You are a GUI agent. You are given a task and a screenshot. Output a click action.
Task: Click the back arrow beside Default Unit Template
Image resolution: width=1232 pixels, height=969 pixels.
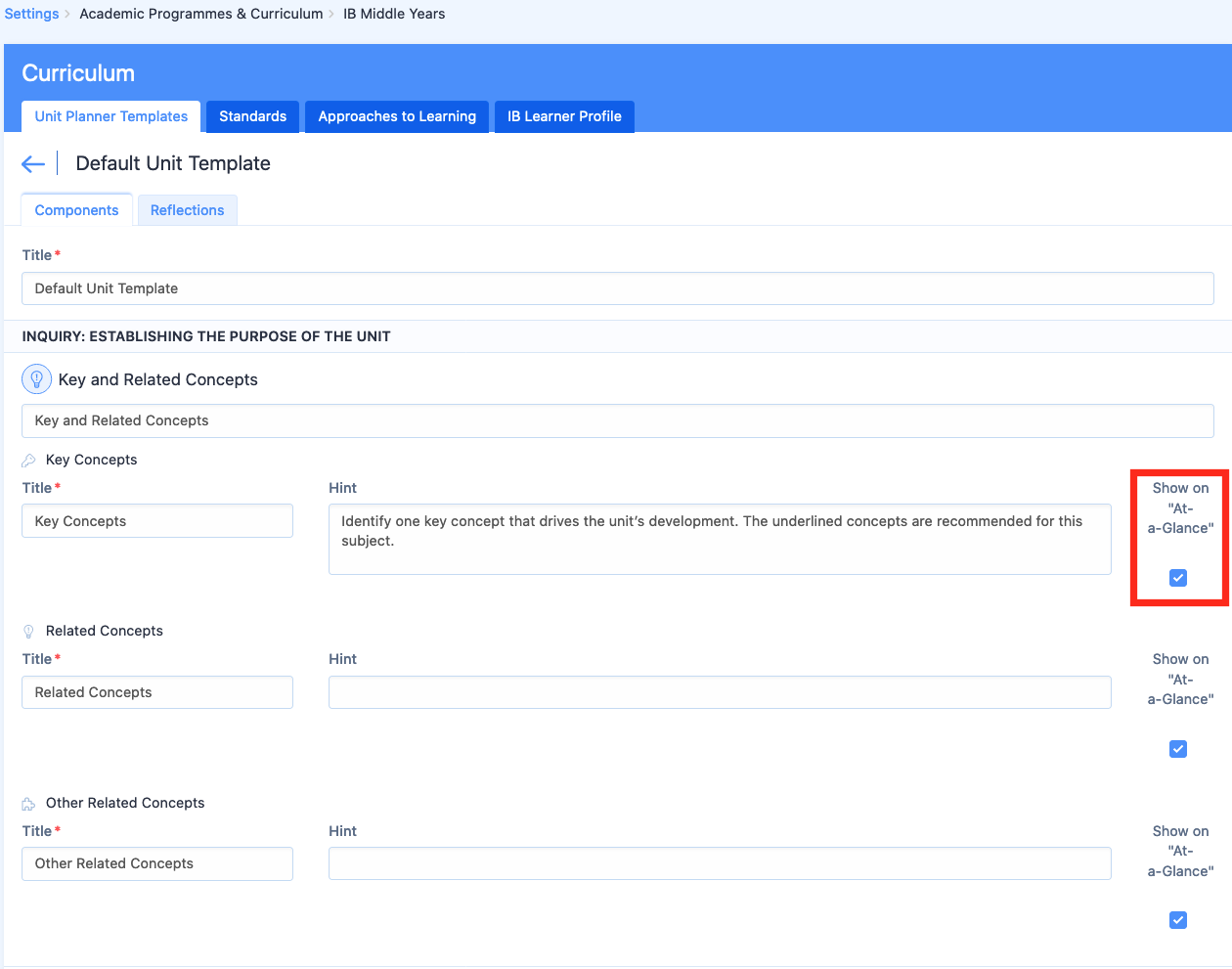click(33, 164)
